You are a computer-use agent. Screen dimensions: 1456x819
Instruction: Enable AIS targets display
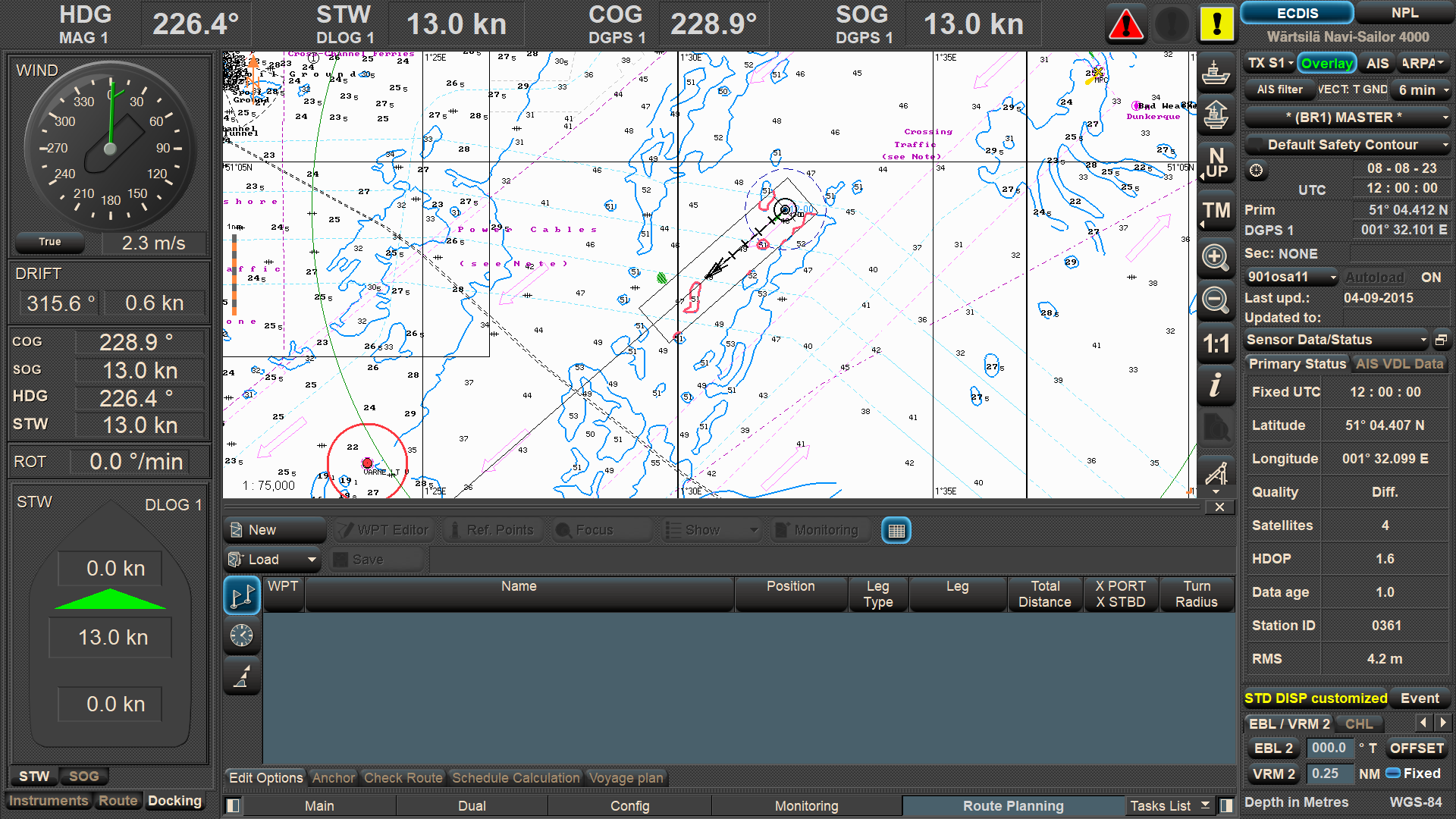[x=1376, y=63]
